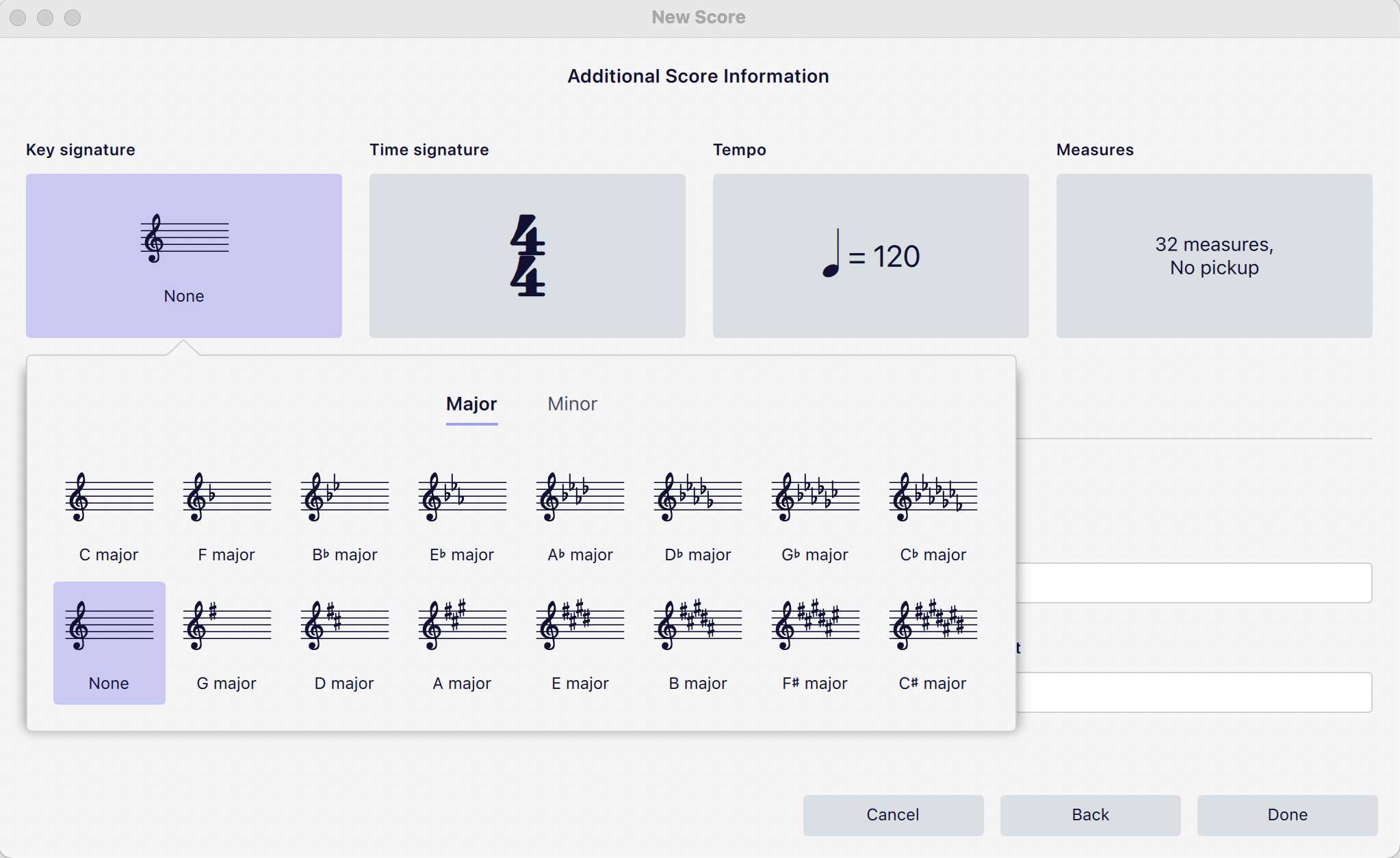Select the C# major key signature

coord(931,643)
